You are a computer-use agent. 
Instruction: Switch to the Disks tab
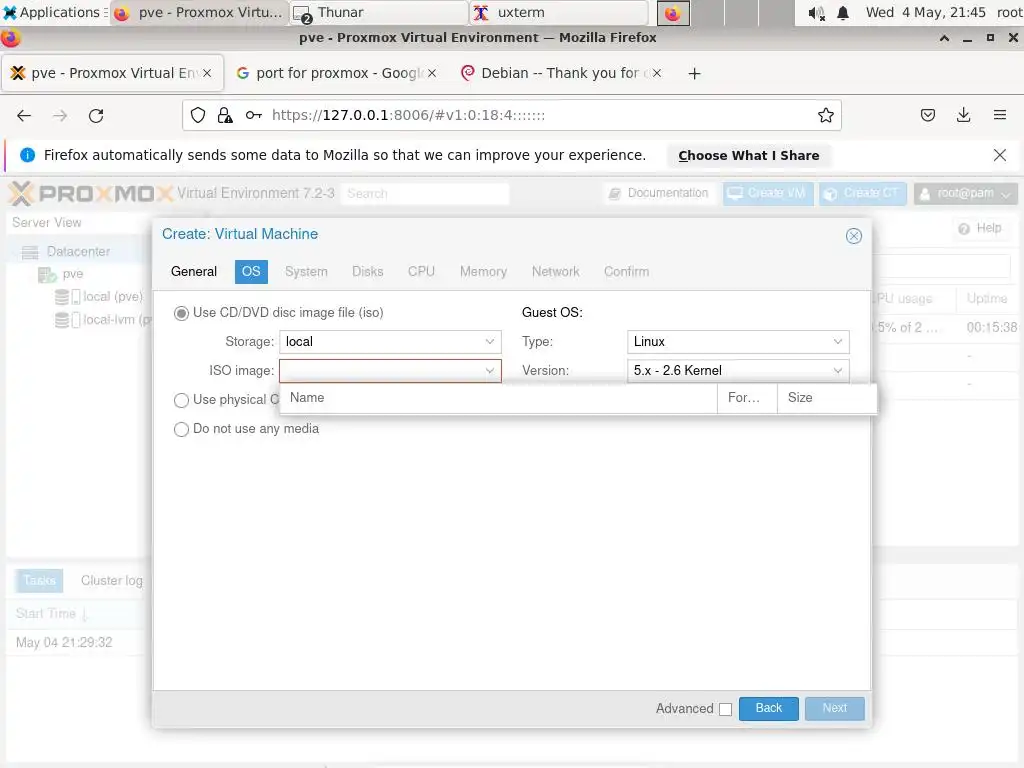[367, 272]
